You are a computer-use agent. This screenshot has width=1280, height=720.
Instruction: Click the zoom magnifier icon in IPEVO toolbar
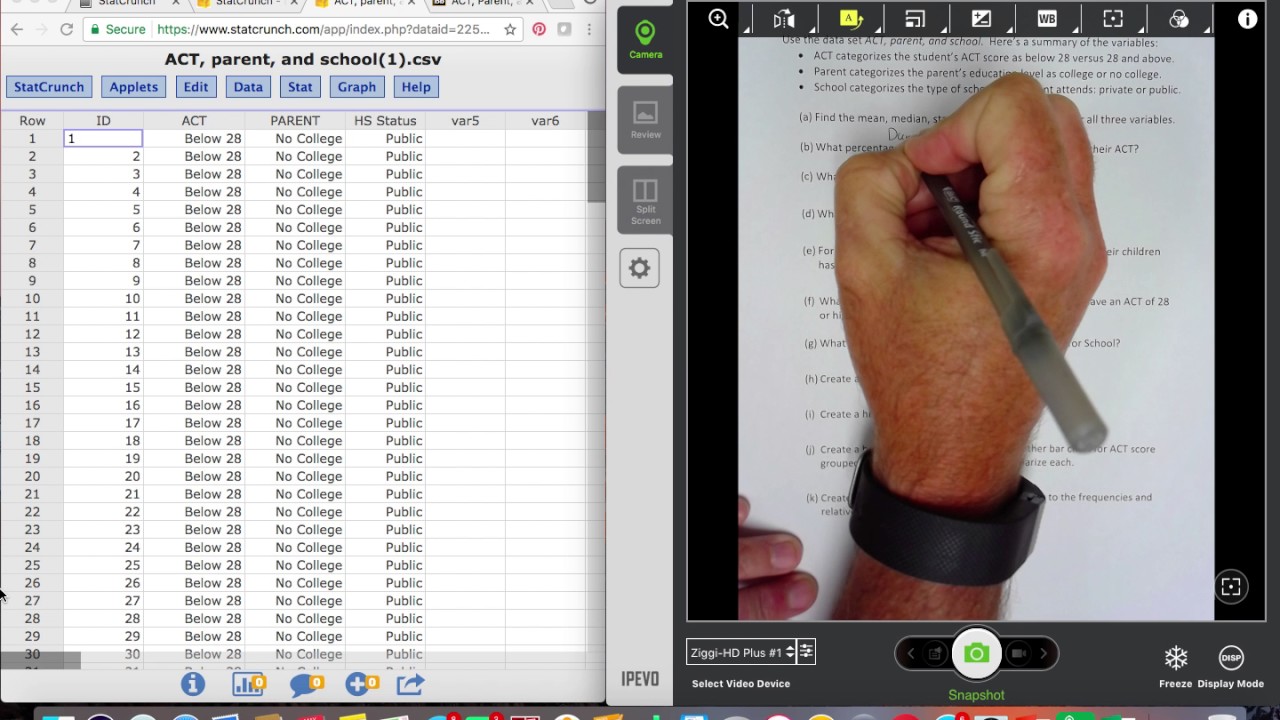click(x=718, y=19)
